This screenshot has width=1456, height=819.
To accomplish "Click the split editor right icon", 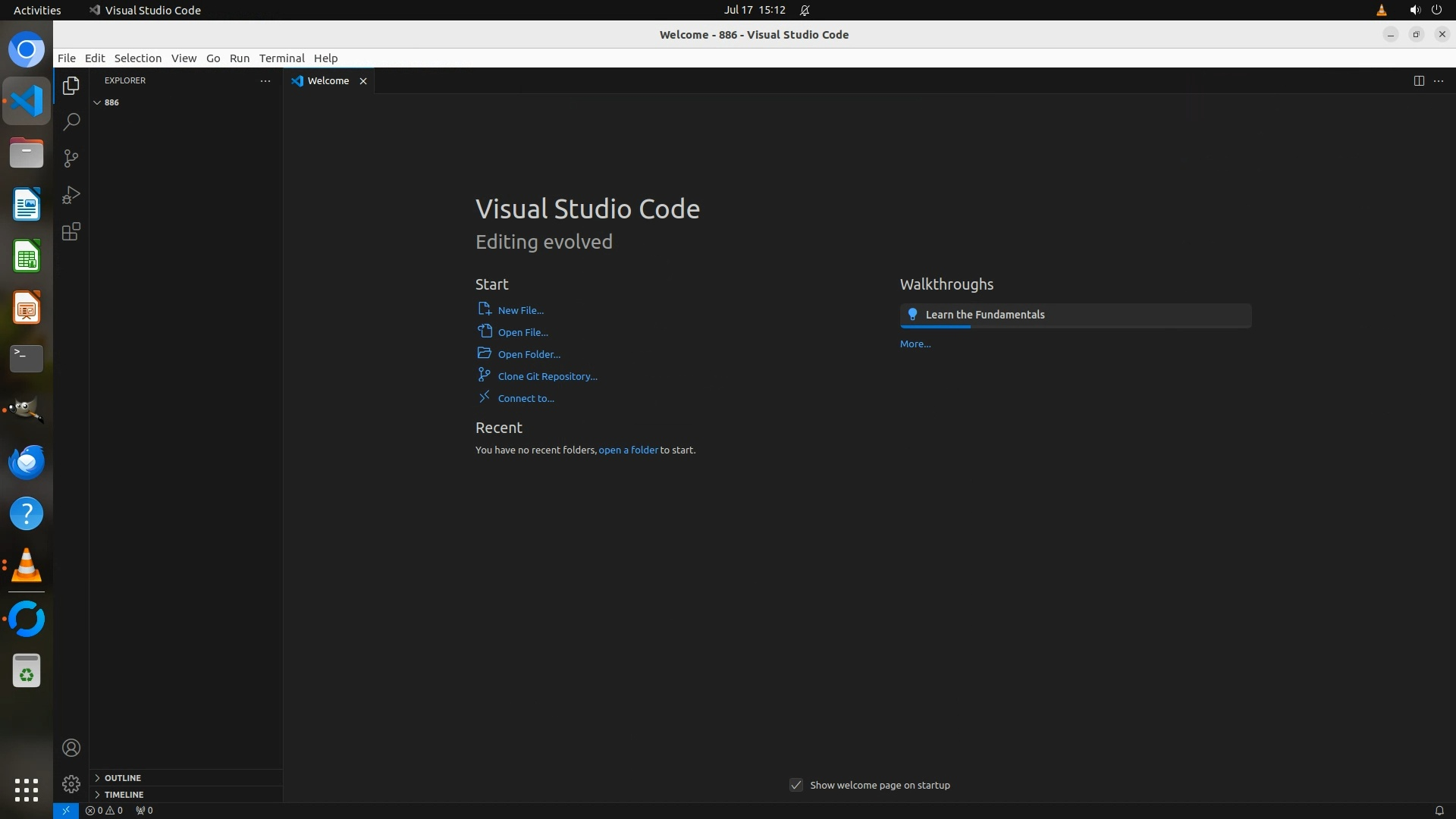I will [x=1418, y=80].
